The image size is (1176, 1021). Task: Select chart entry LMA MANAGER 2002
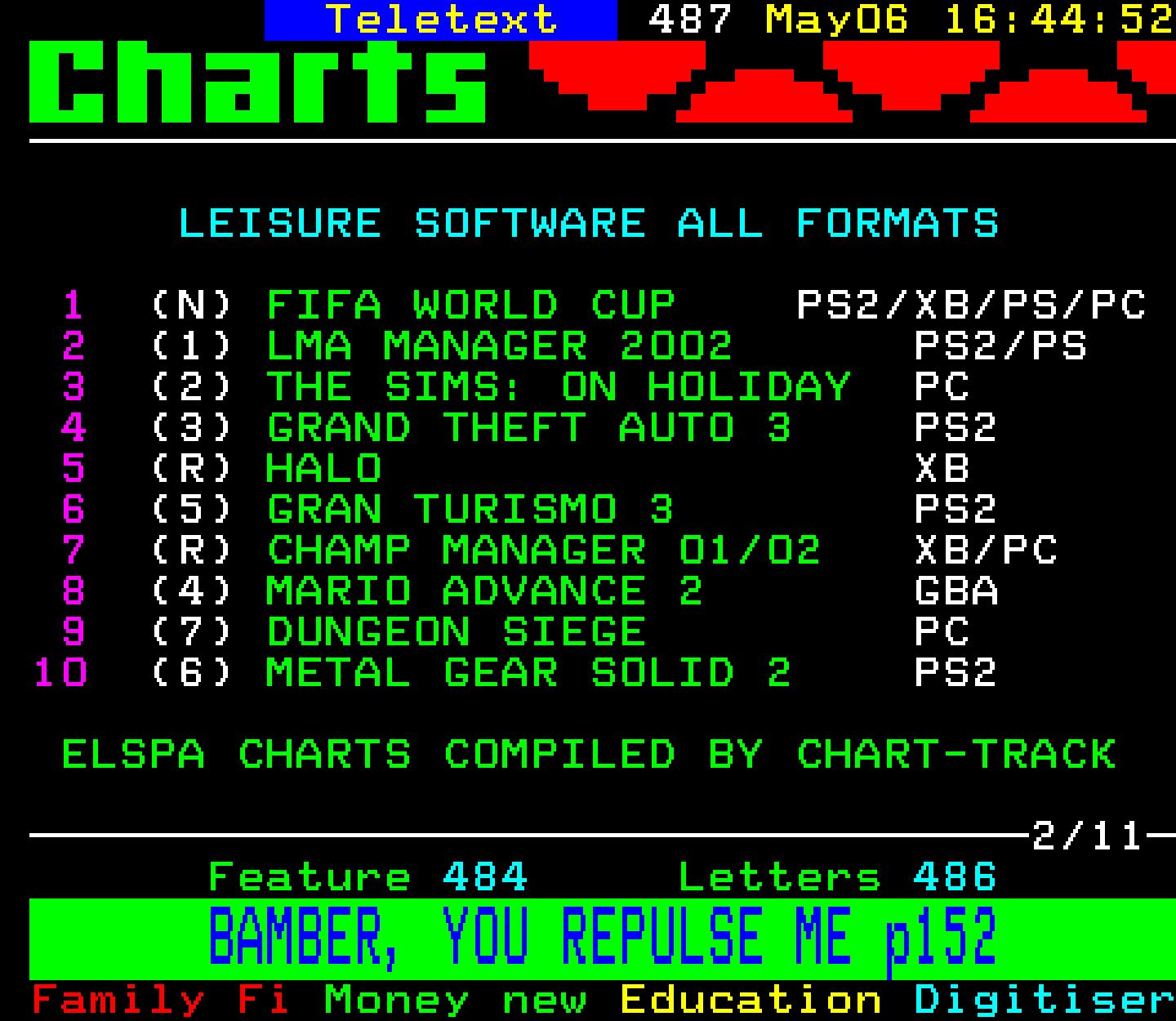pos(500,346)
